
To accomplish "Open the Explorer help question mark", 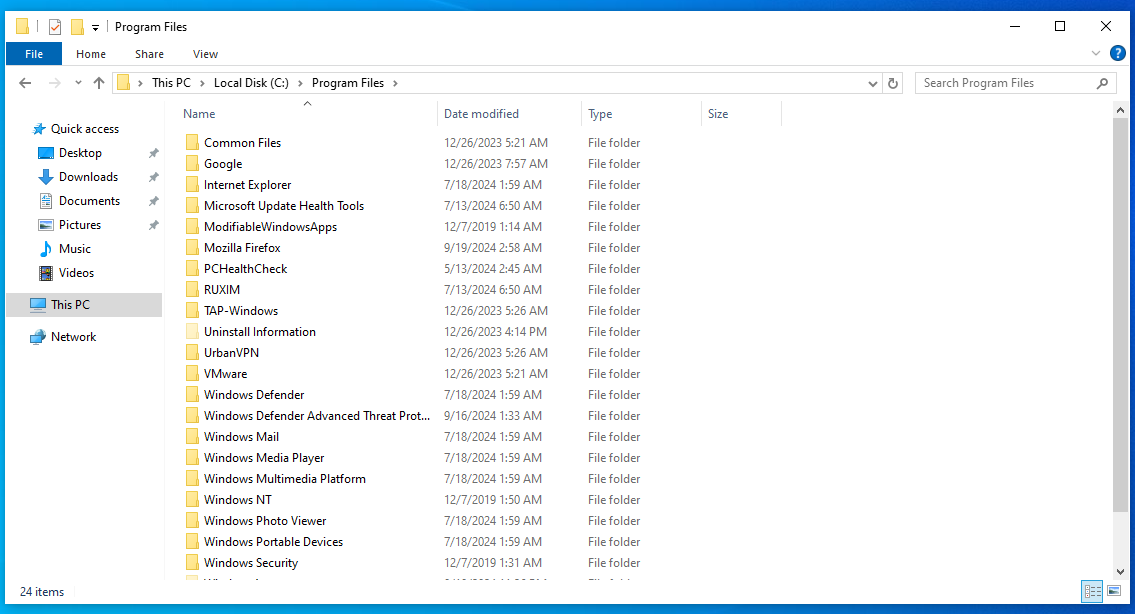I will (1118, 53).
